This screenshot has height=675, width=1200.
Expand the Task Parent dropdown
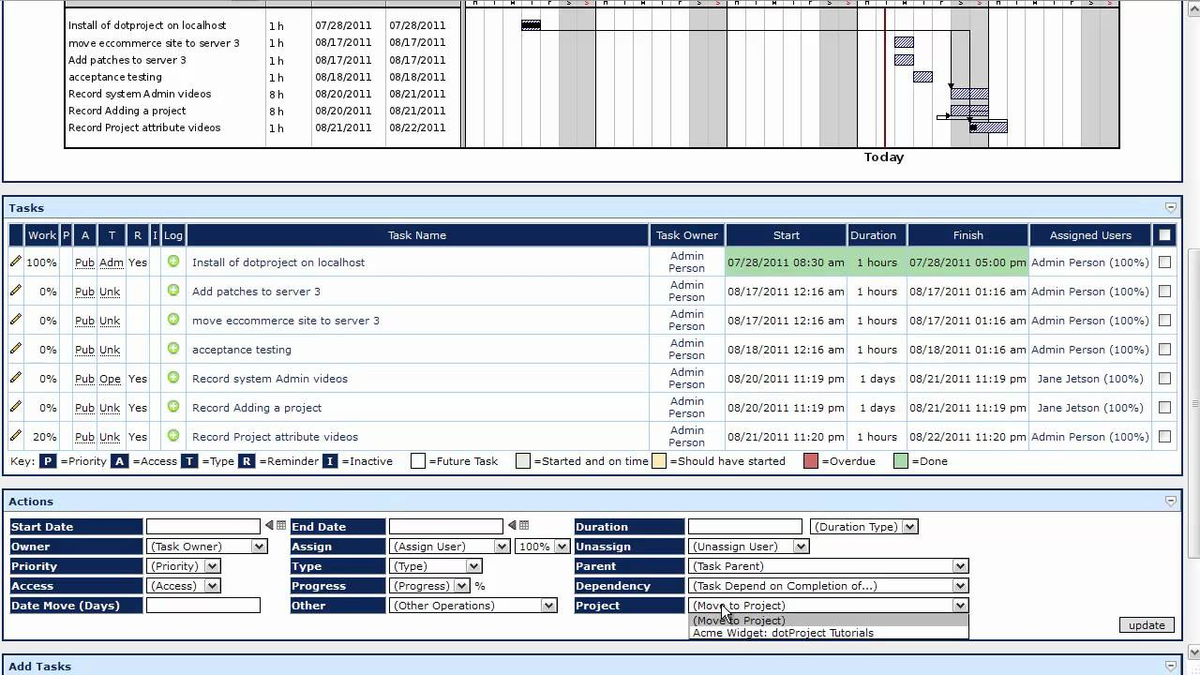click(828, 566)
